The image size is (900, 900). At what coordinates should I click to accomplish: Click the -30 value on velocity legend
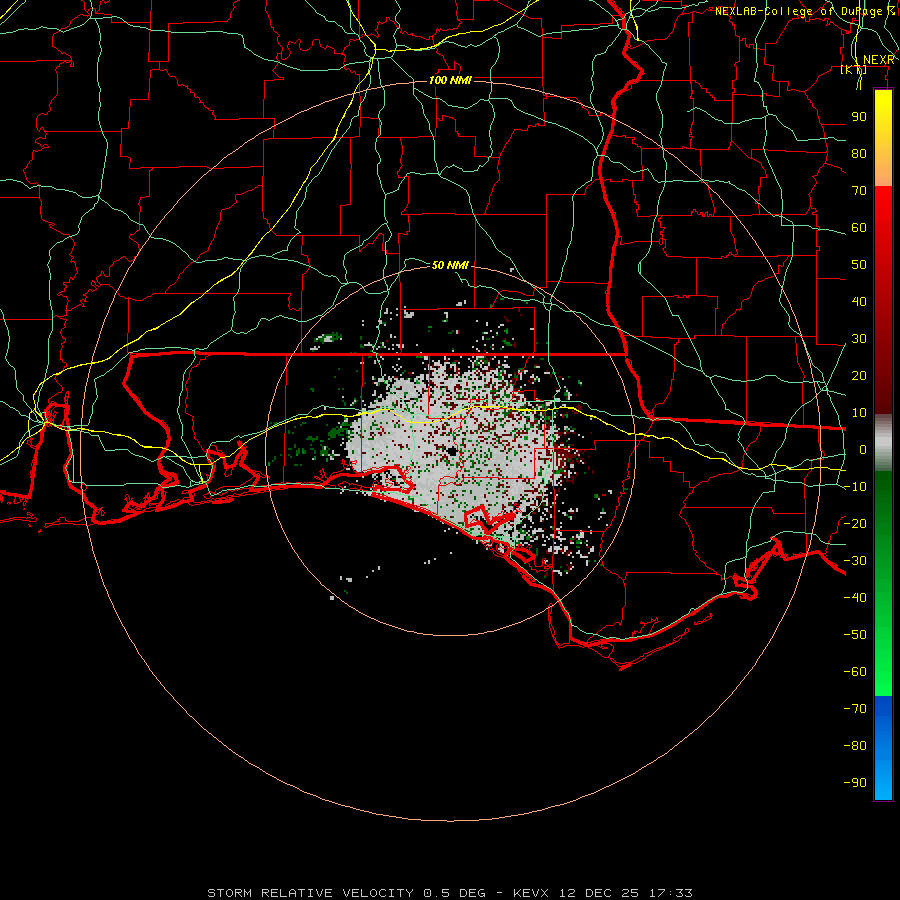[855, 561]
